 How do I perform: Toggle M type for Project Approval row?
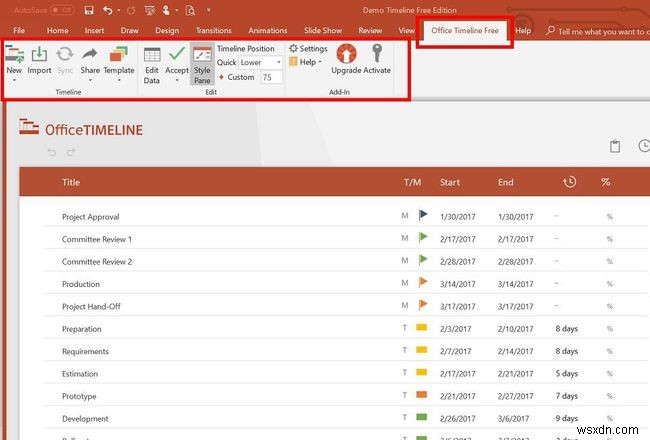click(x=405, y=216)
